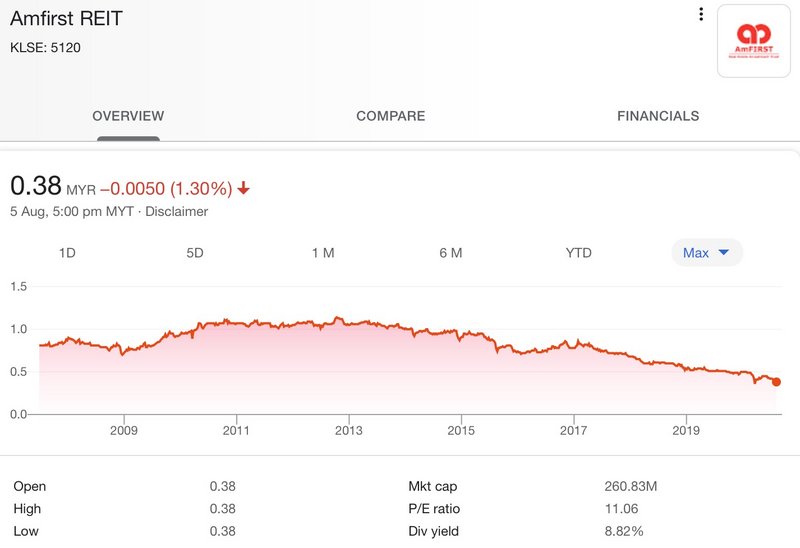Screen dimensions: 800x548
Task: Click the red current-price dot on chart
Action: 776,382
